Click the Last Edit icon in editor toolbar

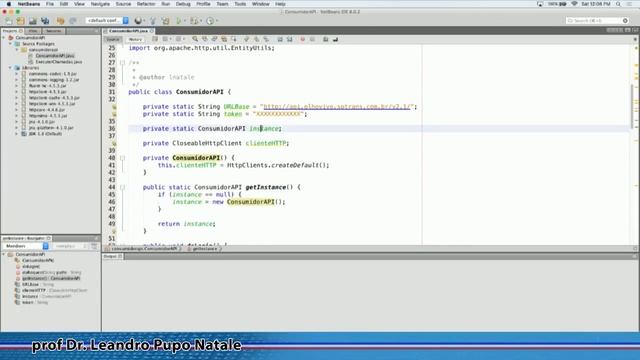point(155,39)
